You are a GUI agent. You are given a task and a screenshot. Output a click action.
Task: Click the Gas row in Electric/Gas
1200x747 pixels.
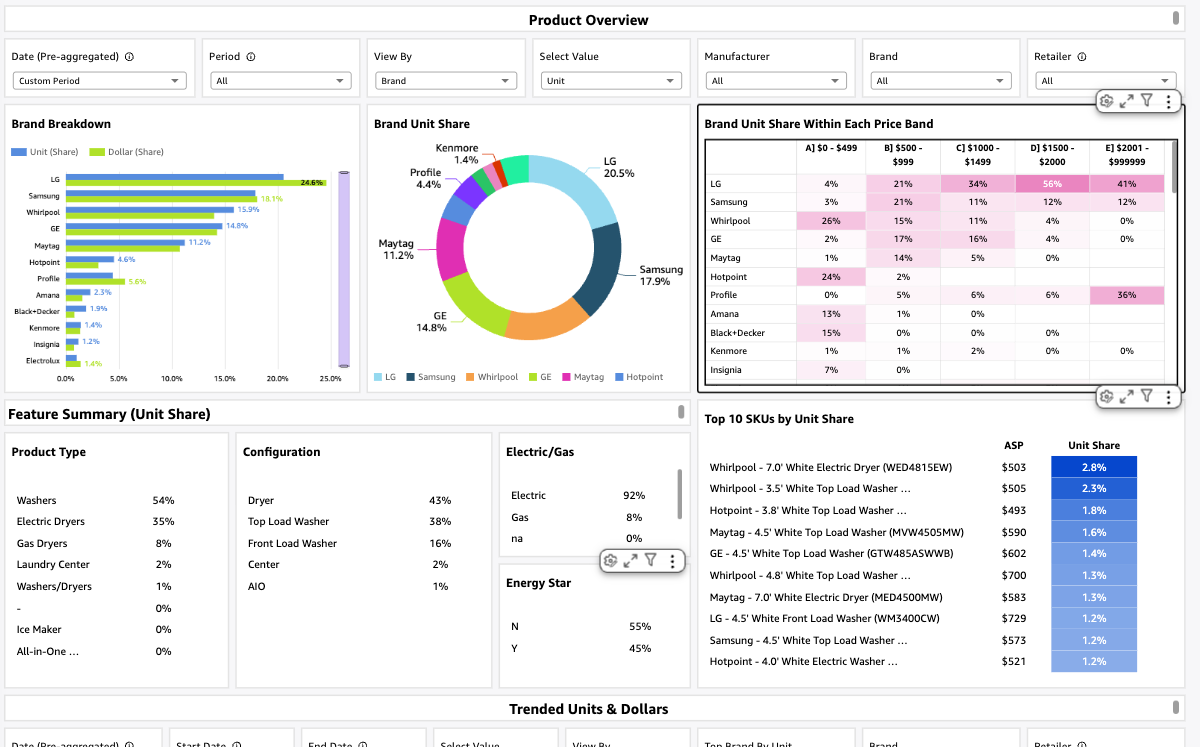577,517
